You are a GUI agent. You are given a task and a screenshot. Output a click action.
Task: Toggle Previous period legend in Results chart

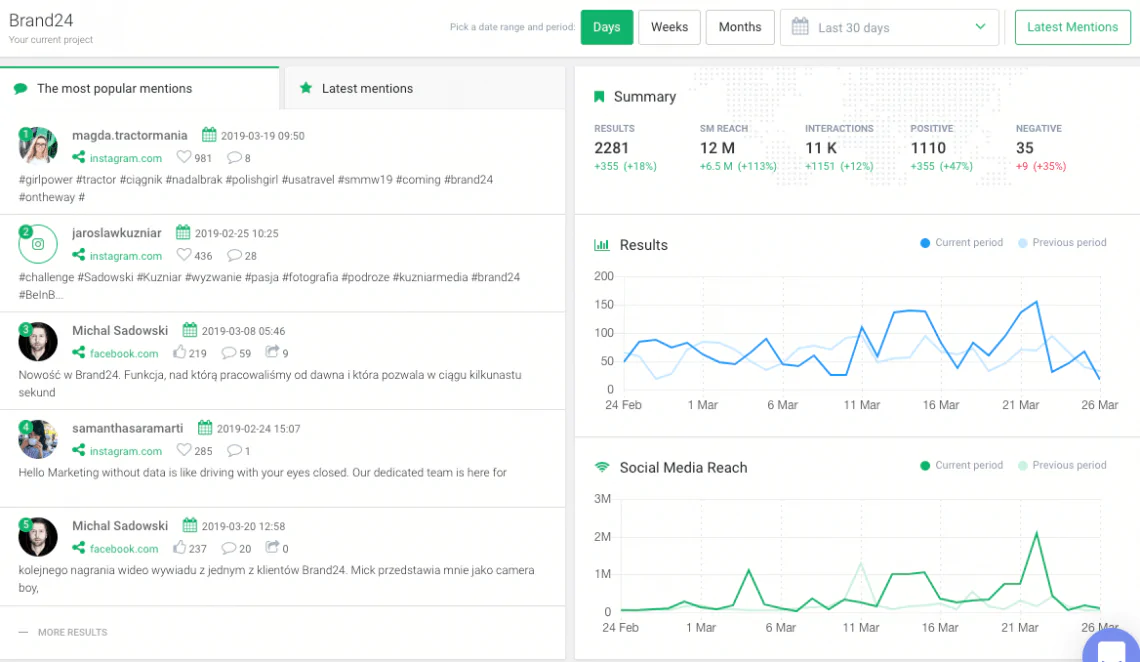[1062, 243]
